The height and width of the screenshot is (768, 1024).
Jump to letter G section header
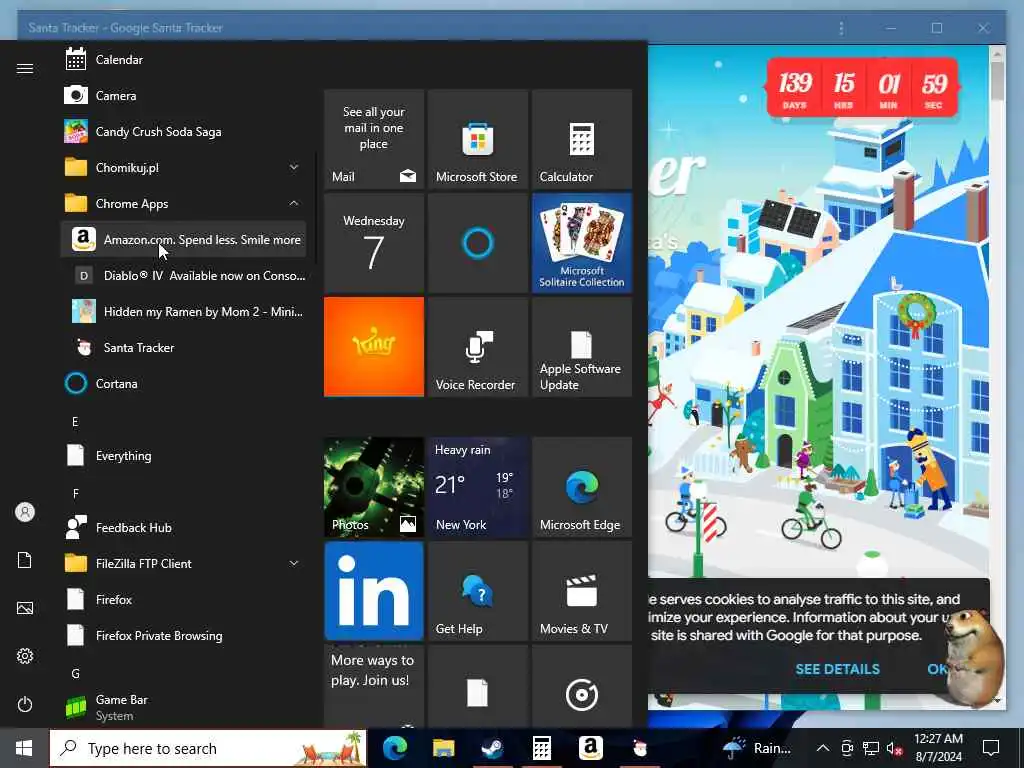point(76,673)
